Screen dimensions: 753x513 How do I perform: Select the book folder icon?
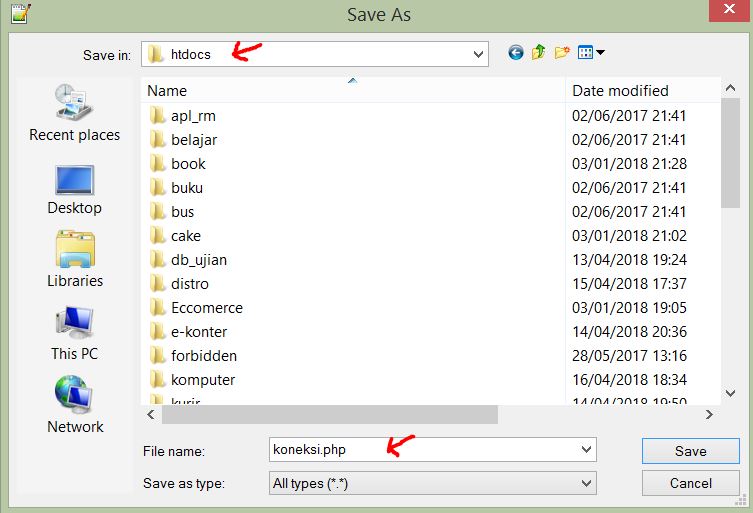point(157,164)
